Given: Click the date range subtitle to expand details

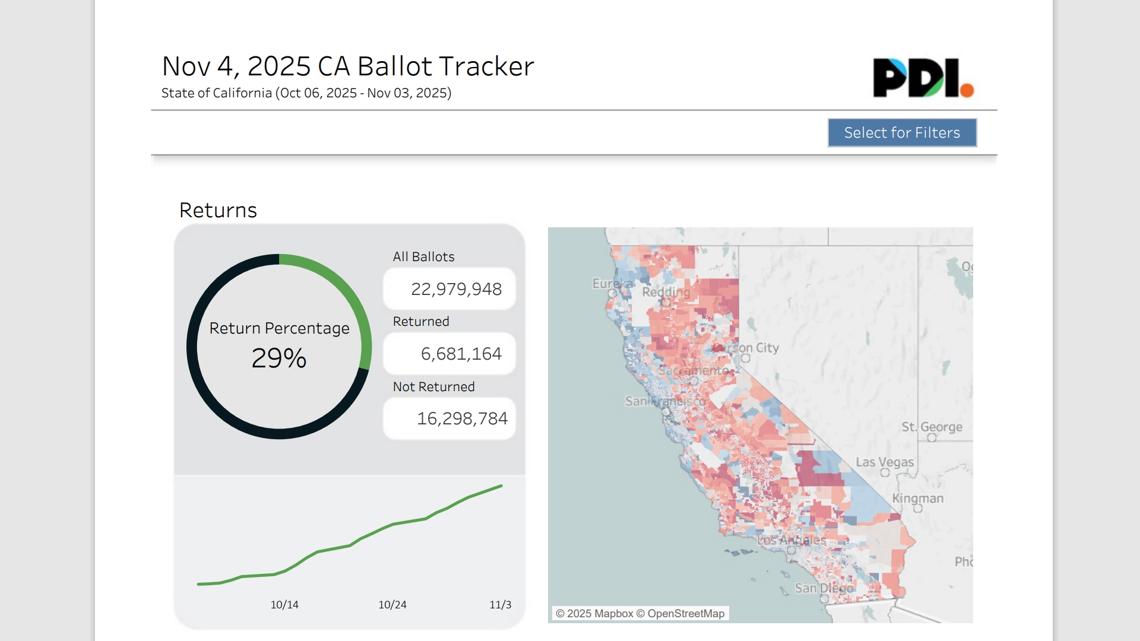Looking at the screenshot, I should coord(305,93).
